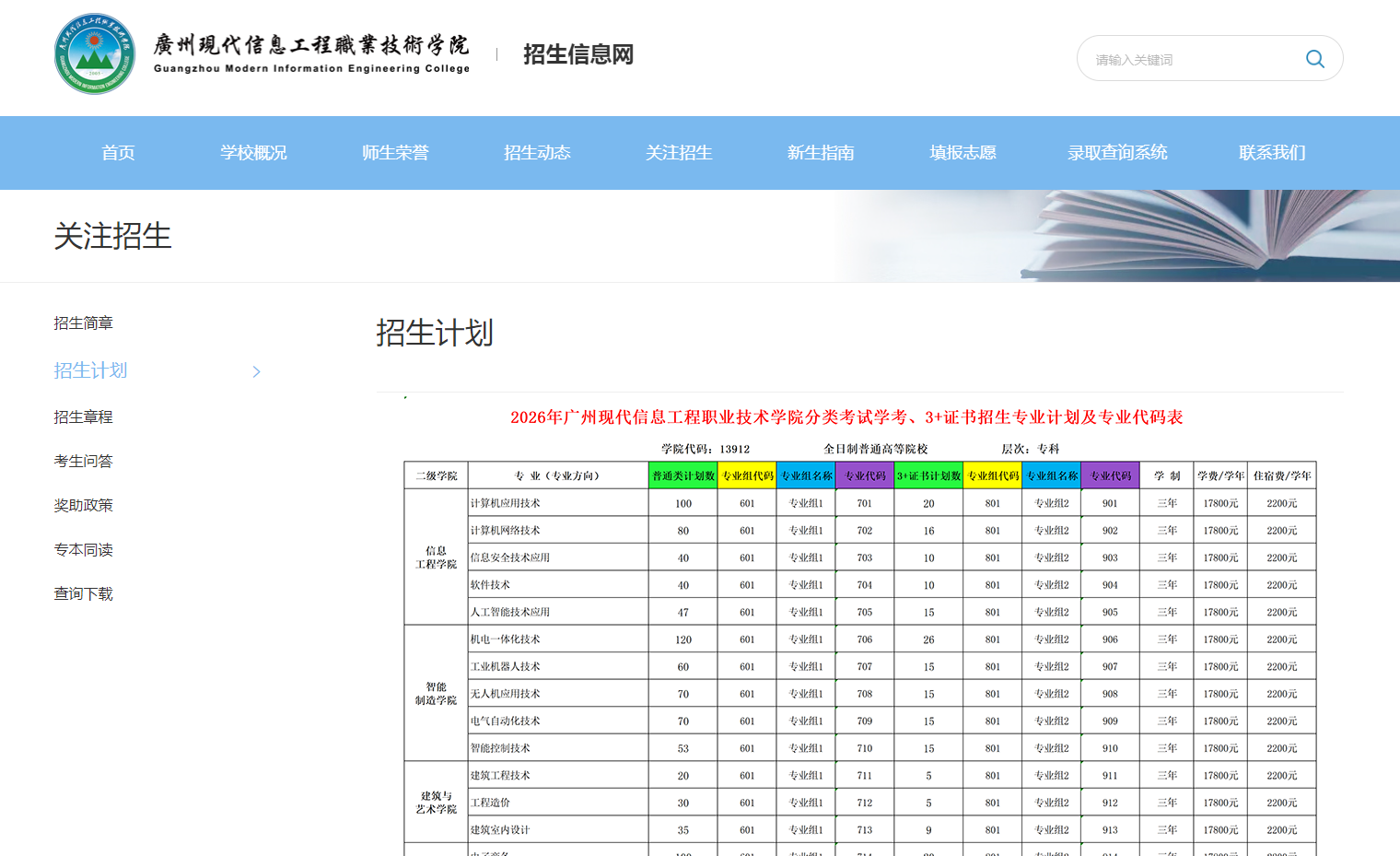
Task: Open the 录取查询系统 system
Action: (1117, 152)
